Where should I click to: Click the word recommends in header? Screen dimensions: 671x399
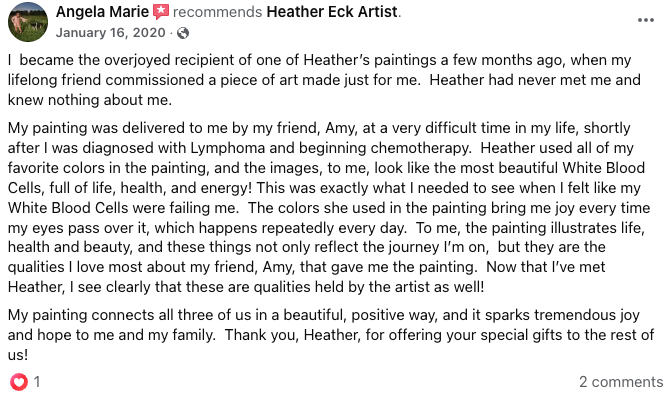217,12
